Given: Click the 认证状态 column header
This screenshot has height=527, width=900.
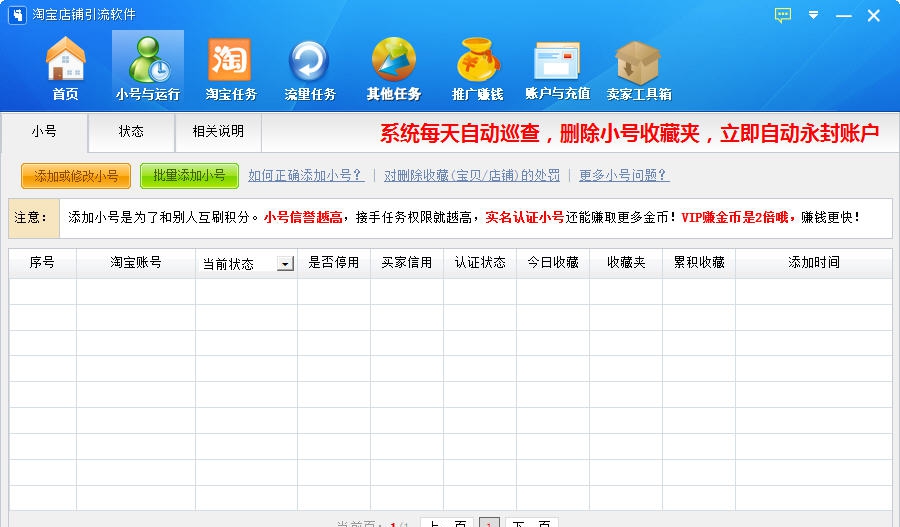Looking at the screenshot, I should point(480,263).
